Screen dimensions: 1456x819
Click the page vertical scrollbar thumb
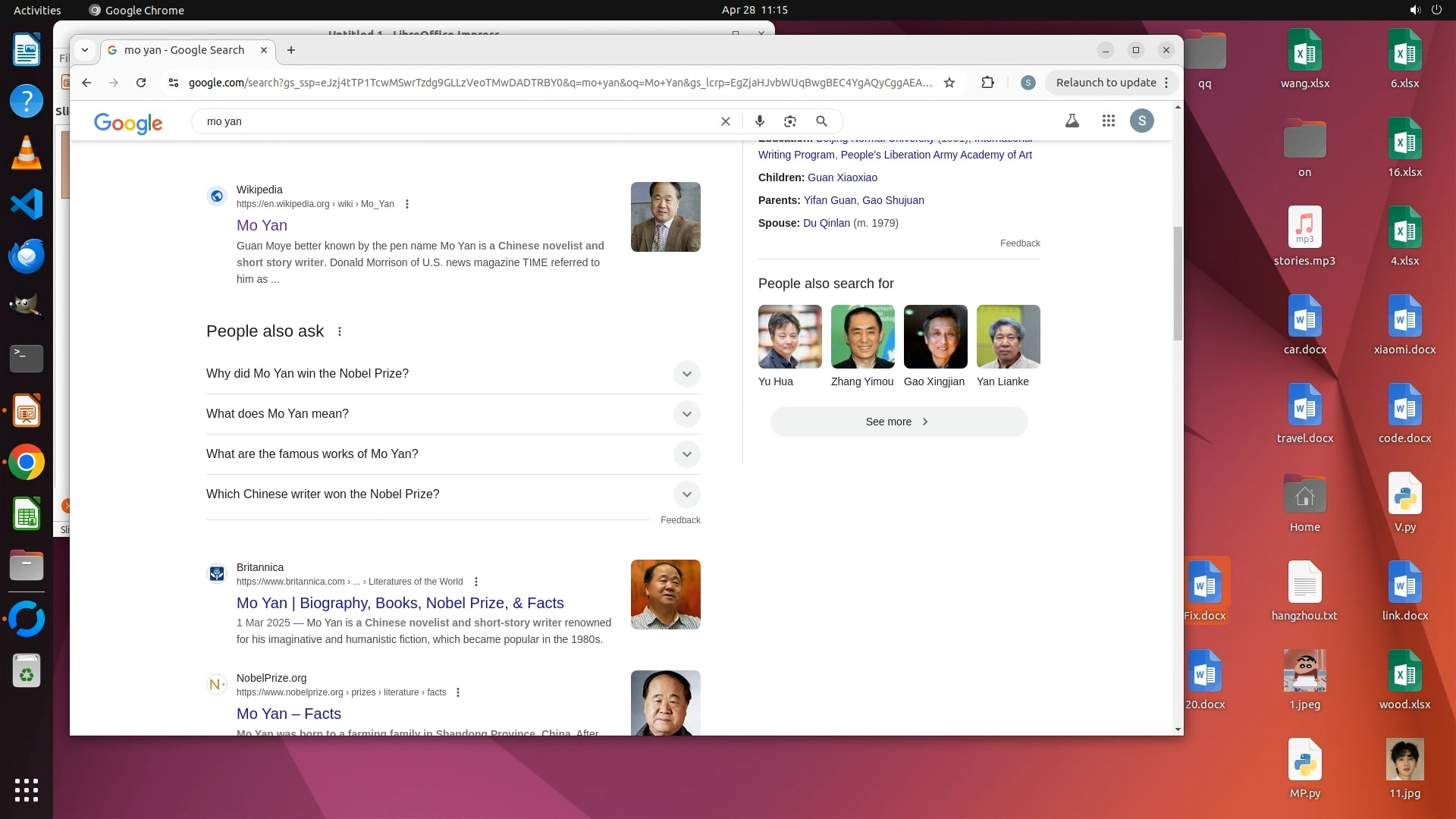pos(1177,282)
